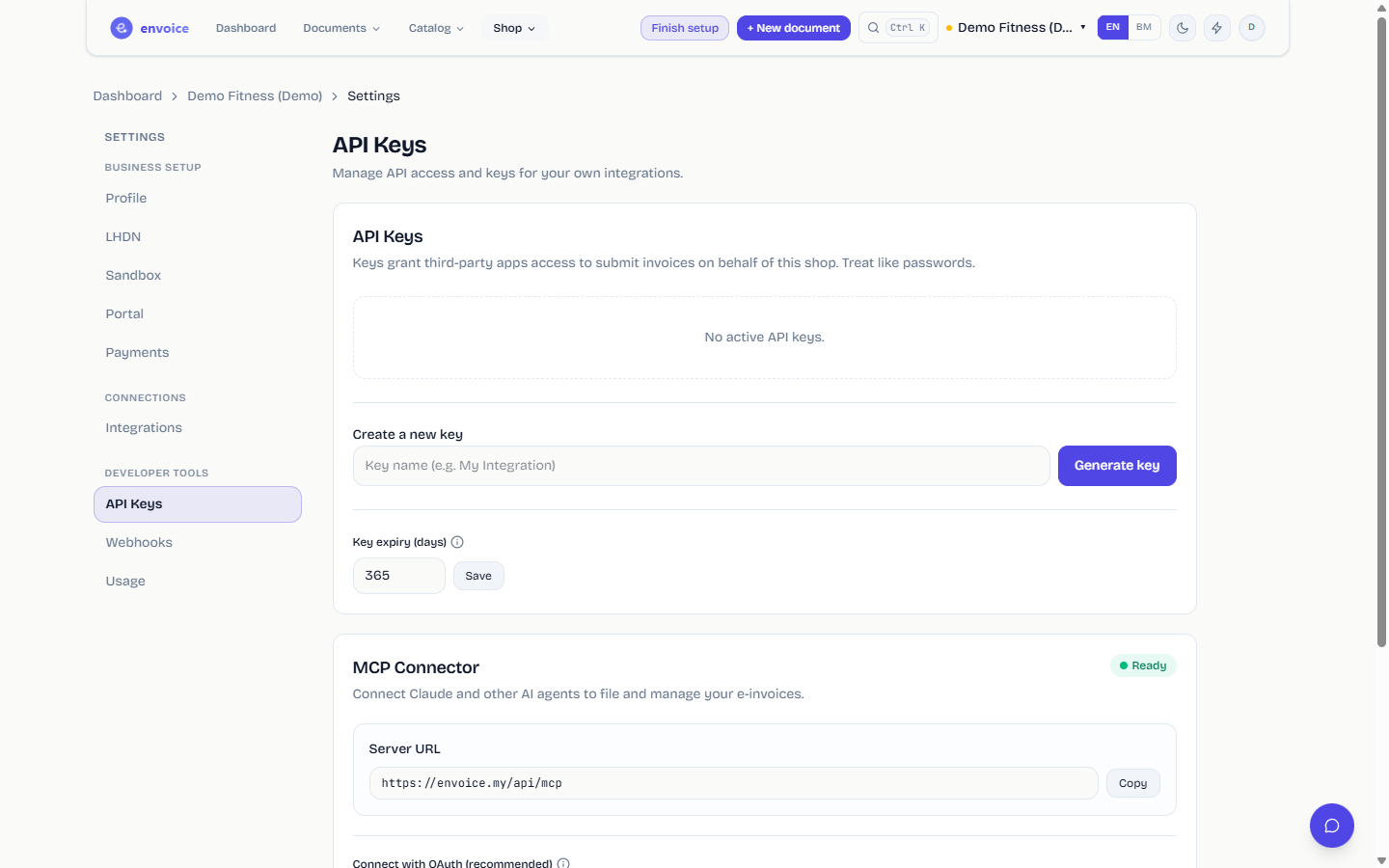
Task: Switch language to EN
Action: pyautogui.click(x=1113, y=27)
